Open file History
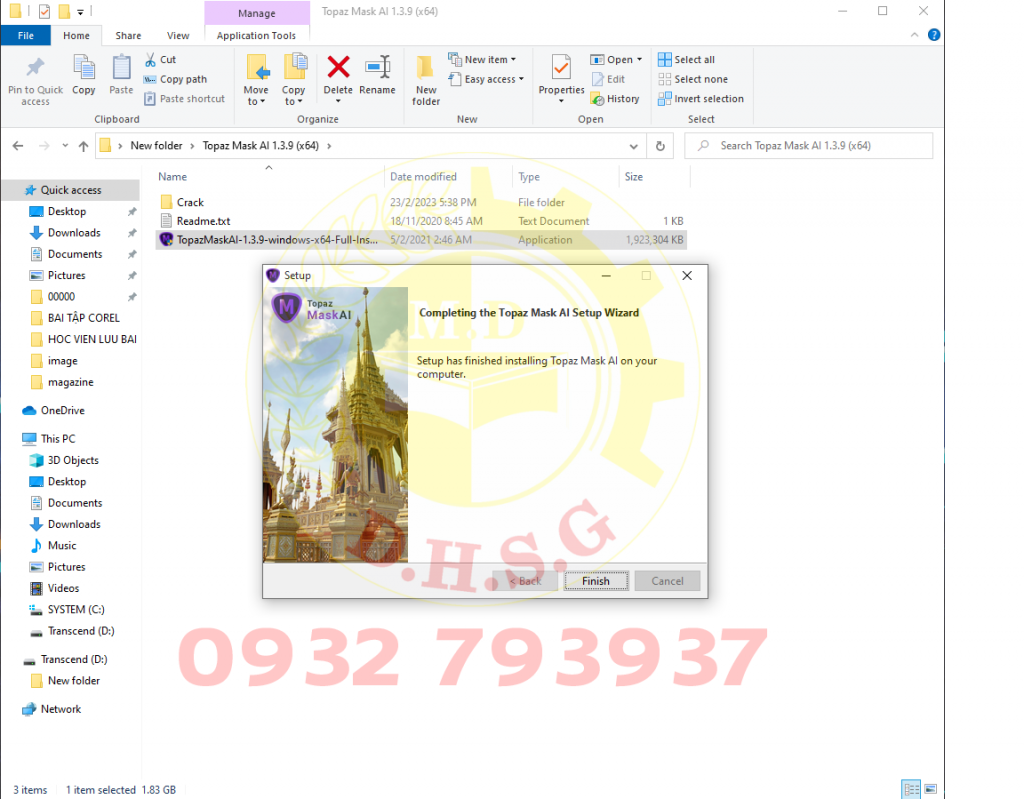 pos(615,99)
